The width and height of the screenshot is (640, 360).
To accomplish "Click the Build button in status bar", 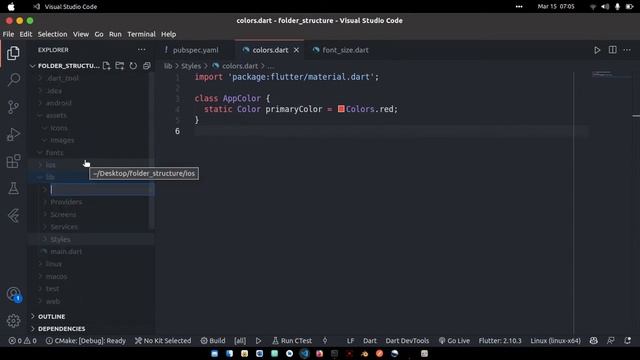I will pyautogui.click(x=213, y=340).
